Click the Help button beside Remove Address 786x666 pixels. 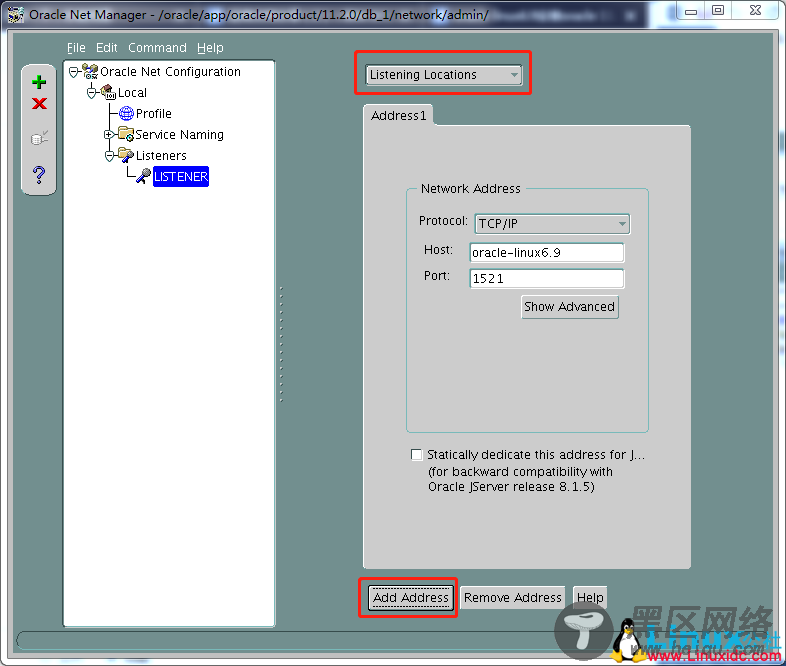590,597
